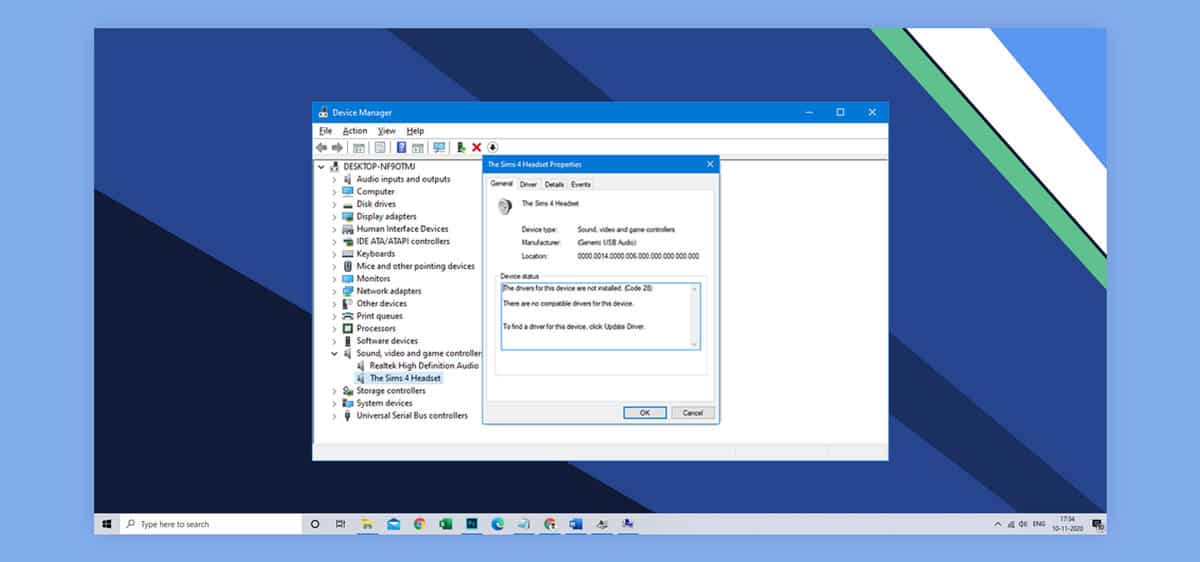Click the Human Interface Devices icon
Viewport: 1200px width, 562px height.
[x=347, y=229]
